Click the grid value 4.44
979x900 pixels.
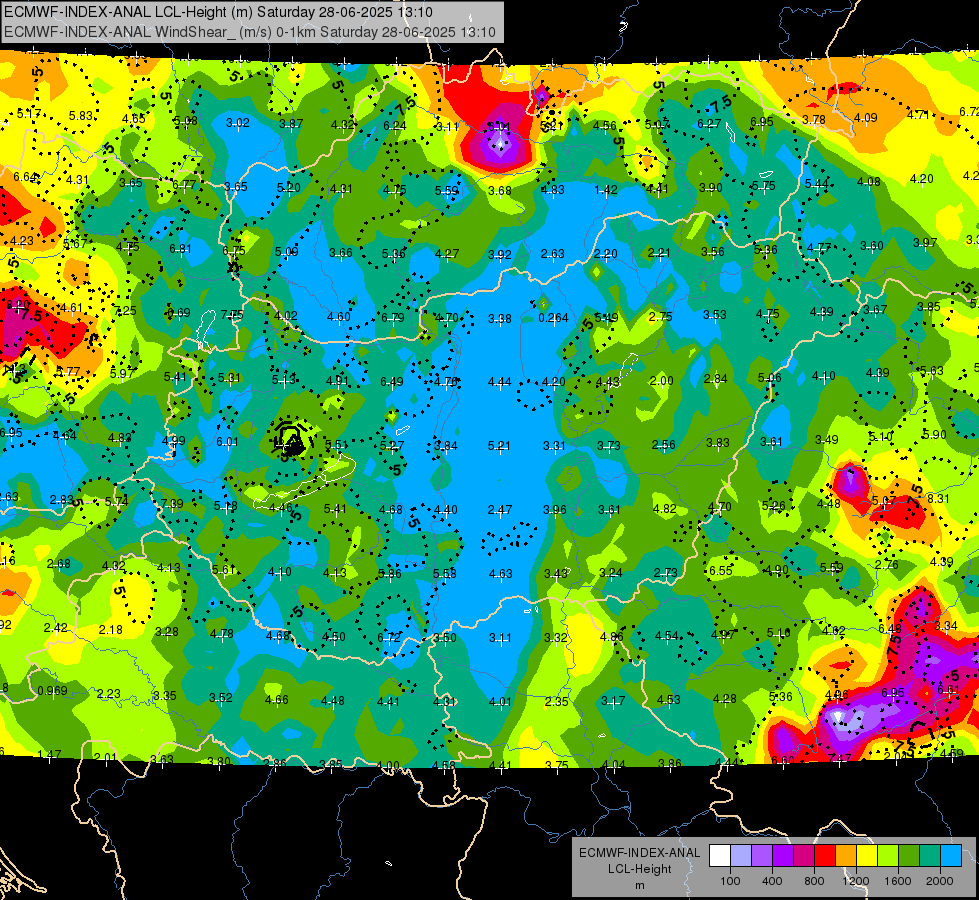pos(499,382)
